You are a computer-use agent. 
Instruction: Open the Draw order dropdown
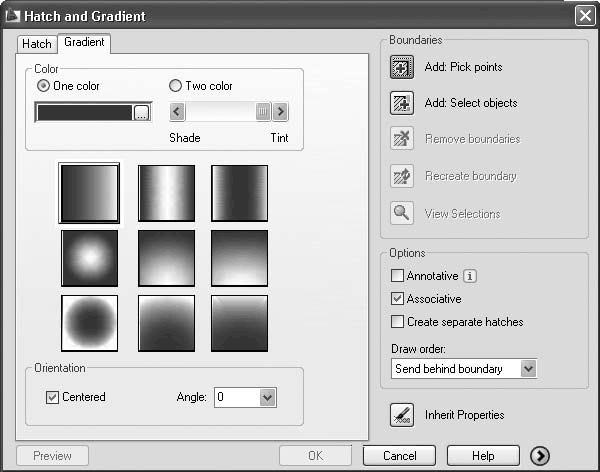tap(529, 369)
